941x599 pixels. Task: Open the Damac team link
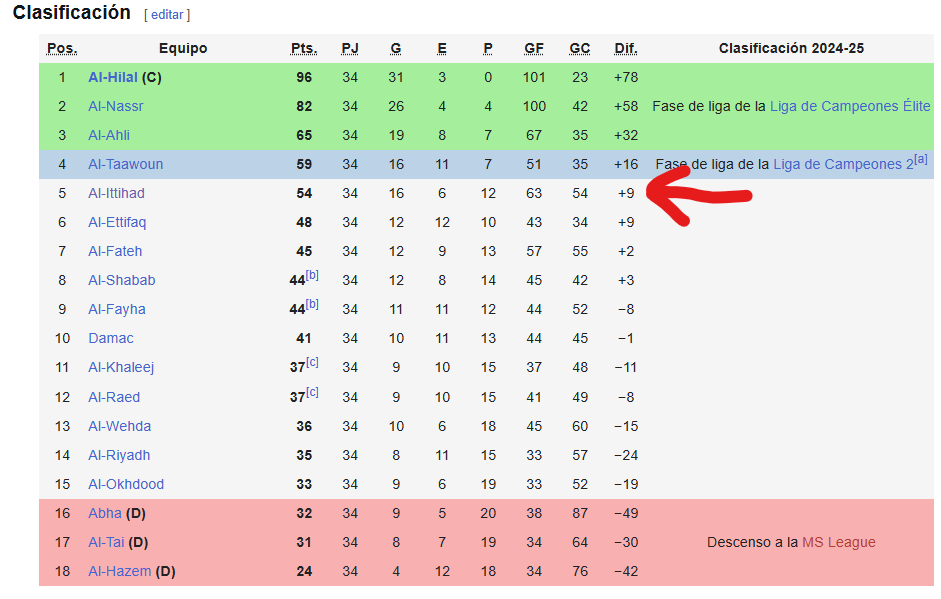tap(111, 339)
